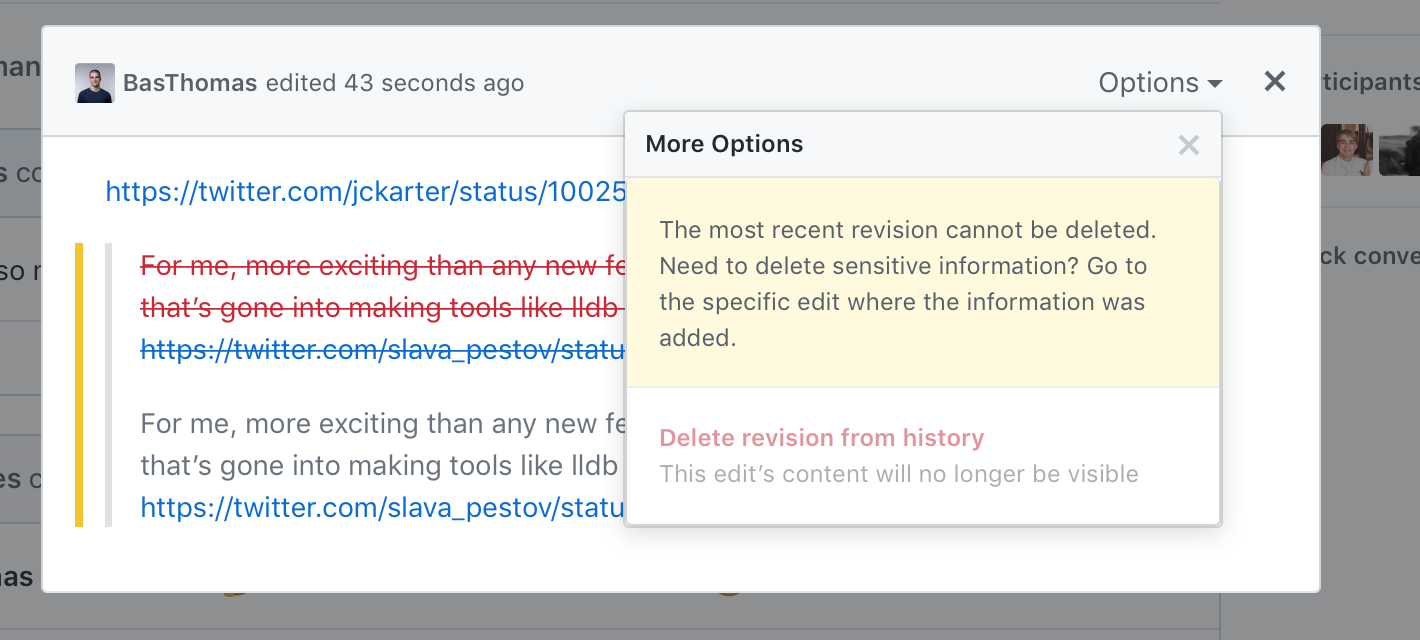The width and height of the screenshot is (1420, 640).
Task: Select the gray quote indicator bar
Action: [x=109, y=385]
